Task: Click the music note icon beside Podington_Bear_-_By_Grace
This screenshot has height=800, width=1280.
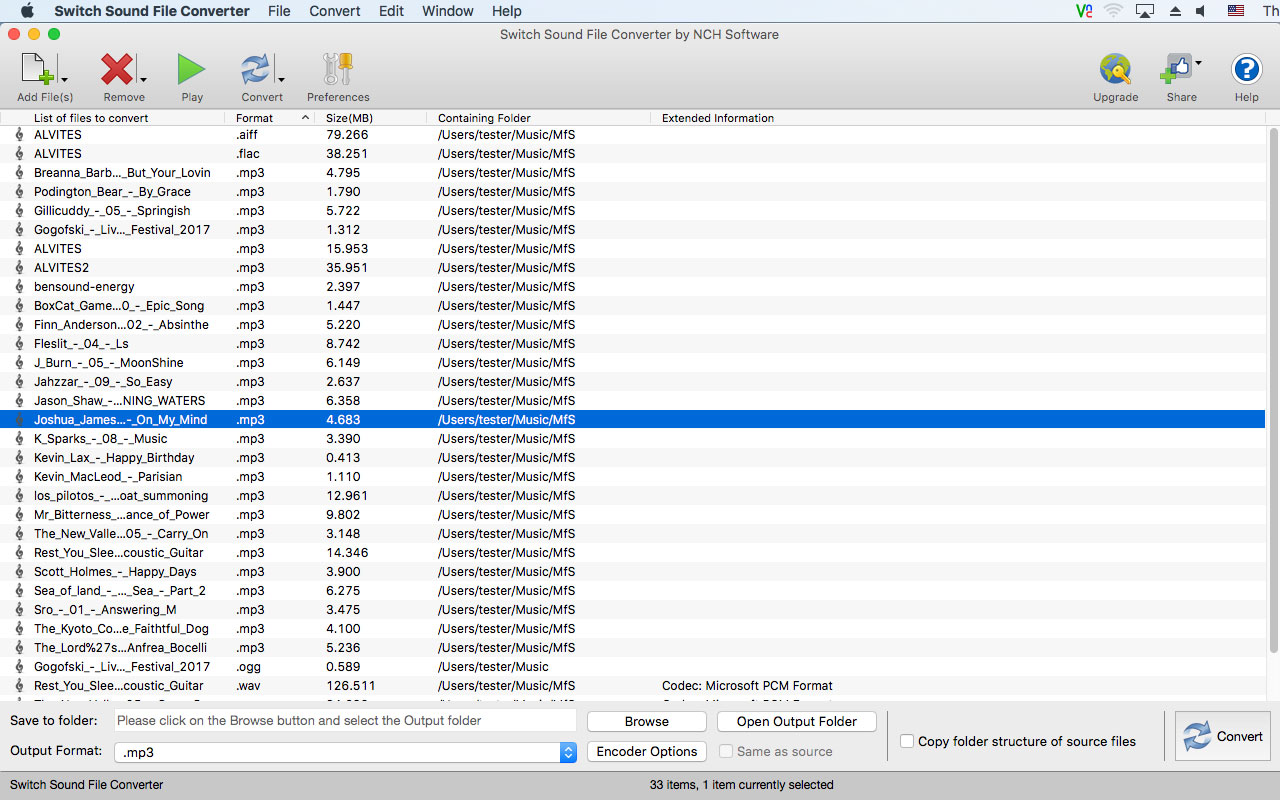Action: click(x=19, y=192)
